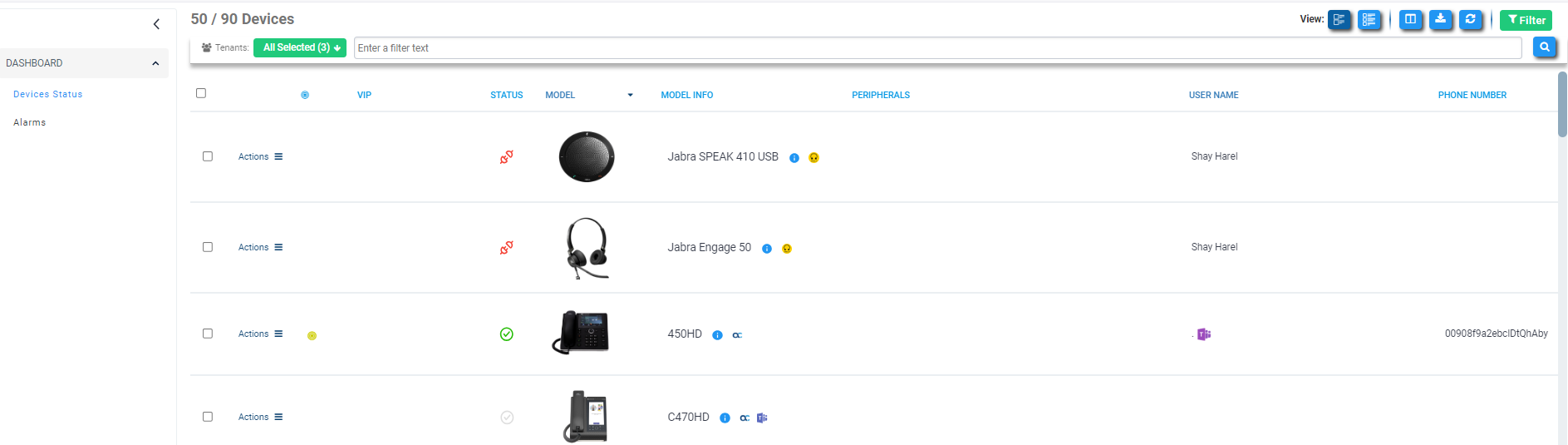Click the Tenants people icon

207,47
